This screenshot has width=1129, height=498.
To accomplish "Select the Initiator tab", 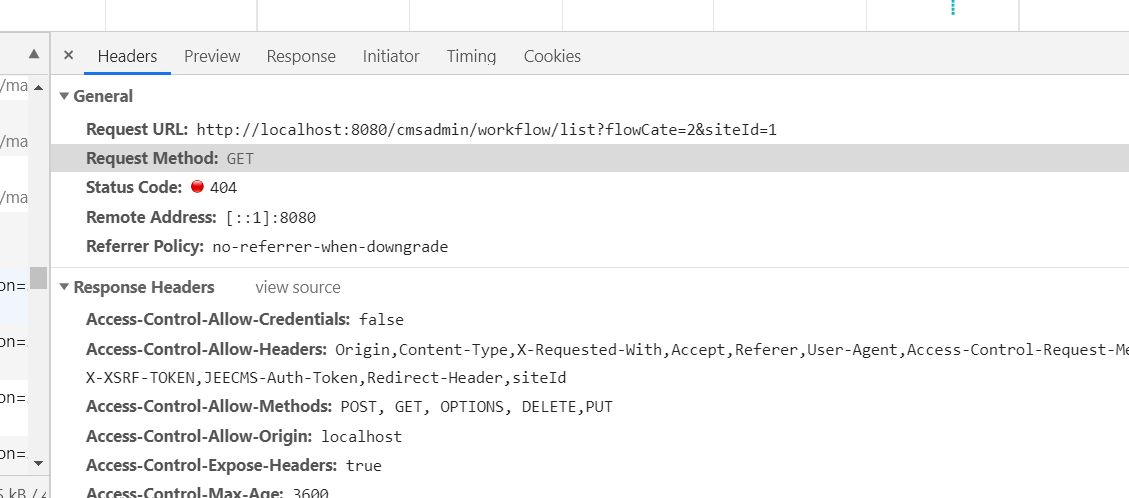I will coord(391,56).
